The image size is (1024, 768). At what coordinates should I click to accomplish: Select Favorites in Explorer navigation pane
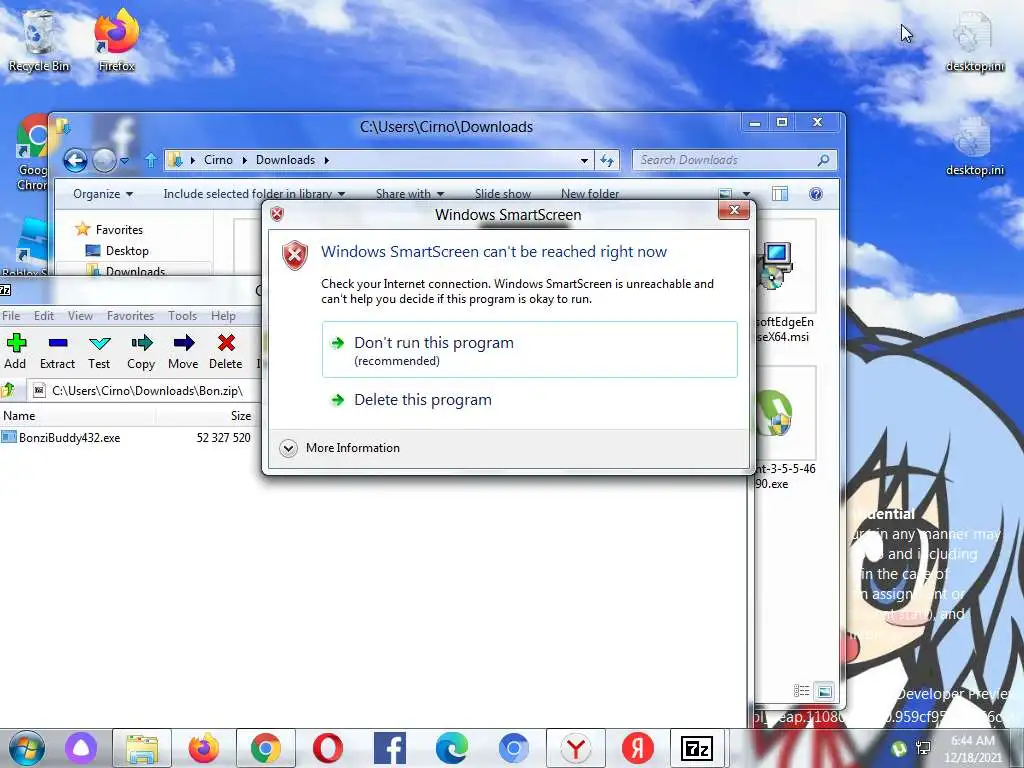[108, 229]
